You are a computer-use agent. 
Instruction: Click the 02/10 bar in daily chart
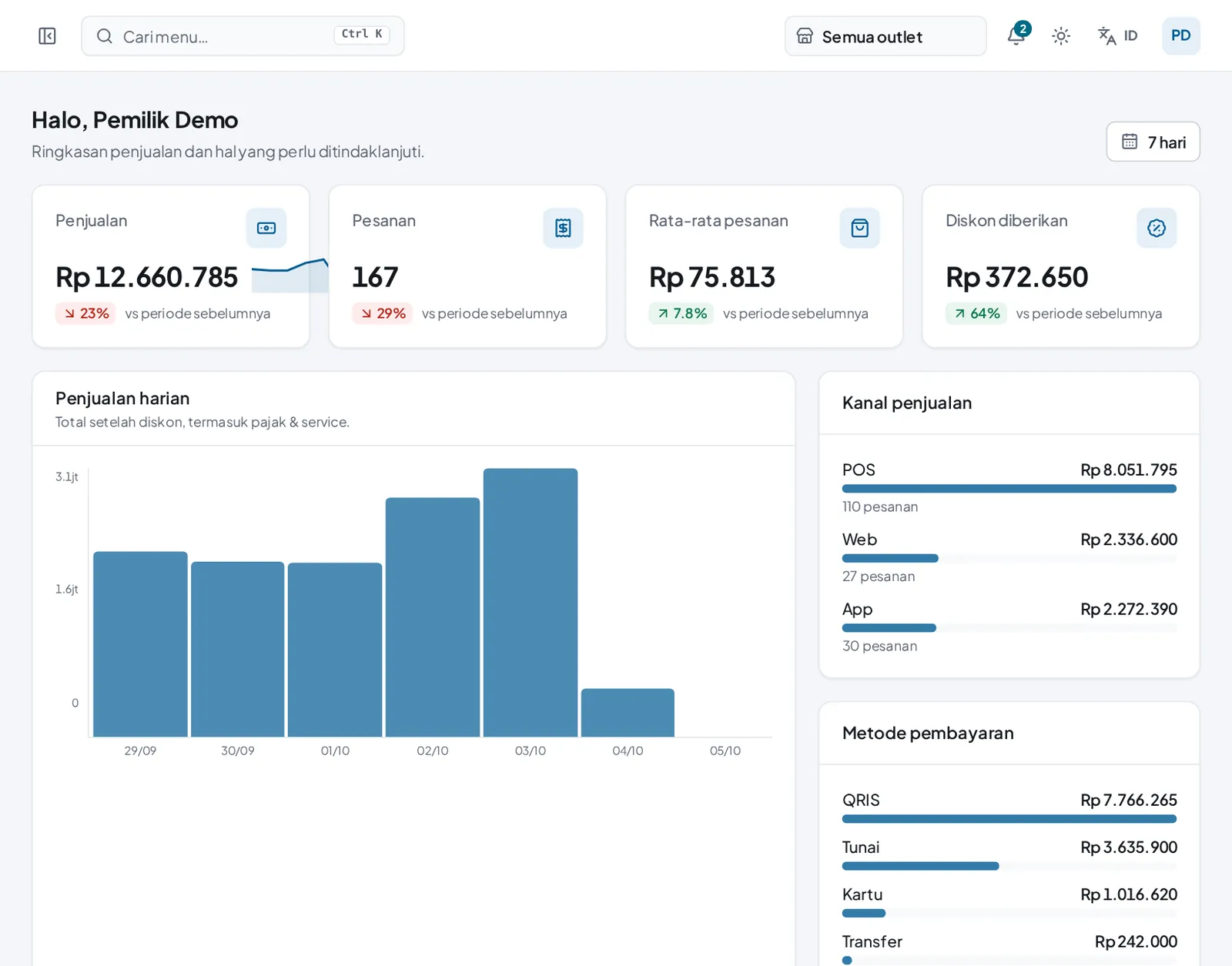433,617
